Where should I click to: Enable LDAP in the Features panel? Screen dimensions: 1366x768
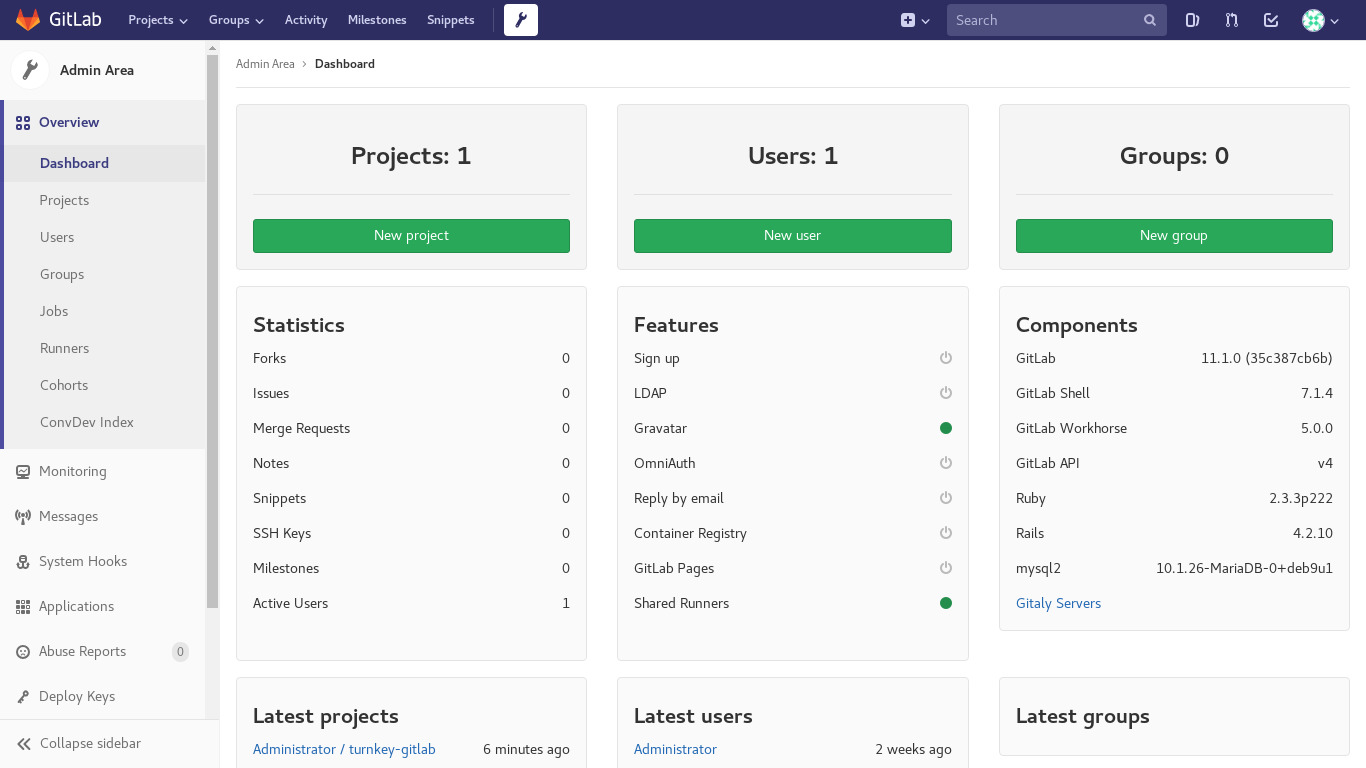point(945,393)
